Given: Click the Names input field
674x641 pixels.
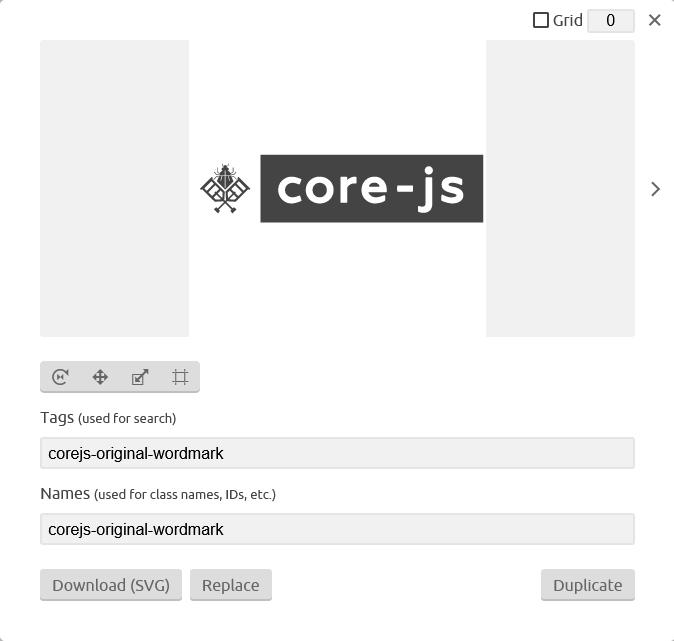Looking at the screenshot, I should pos(337,529).
